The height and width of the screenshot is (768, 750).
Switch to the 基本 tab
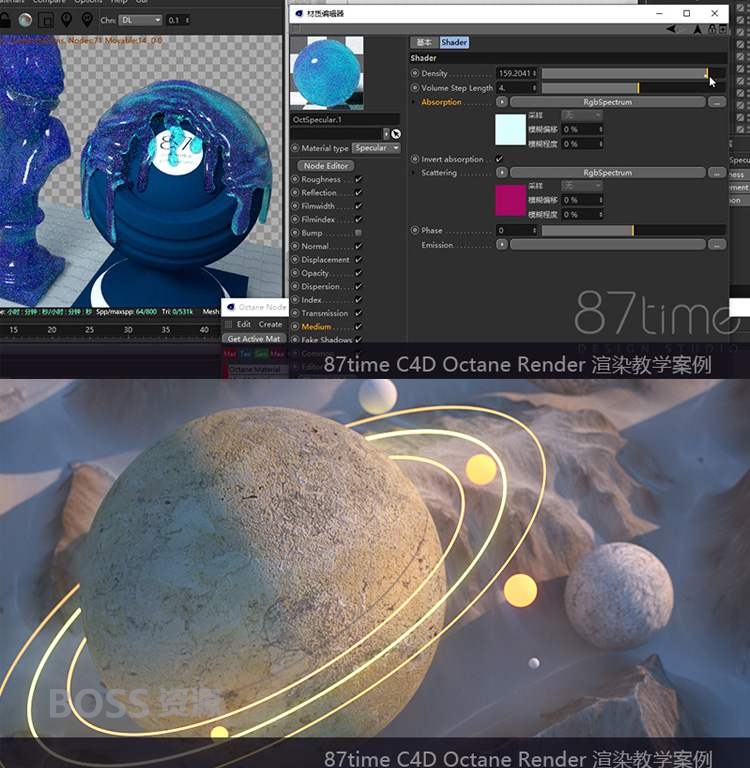[424, 42]
